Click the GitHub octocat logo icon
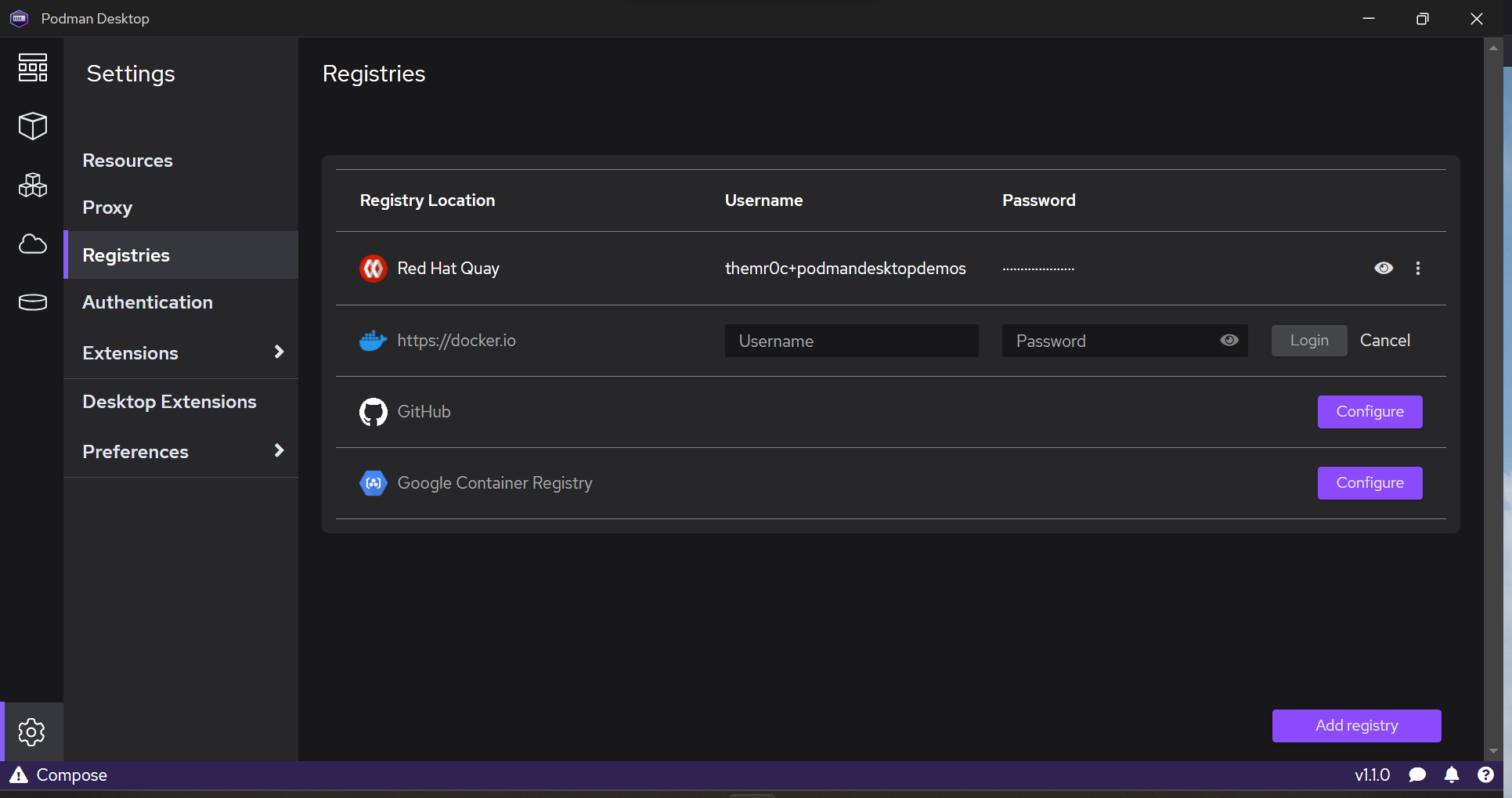 pyautogui.click(x=373, y=412)
